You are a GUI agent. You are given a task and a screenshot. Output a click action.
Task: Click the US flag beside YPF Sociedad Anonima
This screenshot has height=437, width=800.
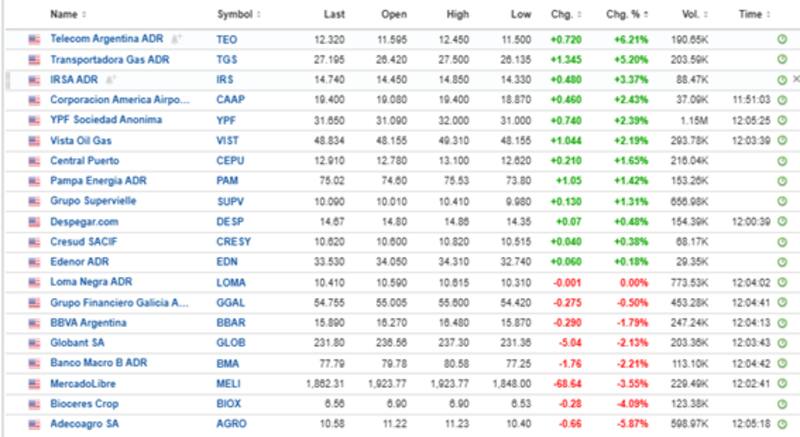click(x=35, y=120)
